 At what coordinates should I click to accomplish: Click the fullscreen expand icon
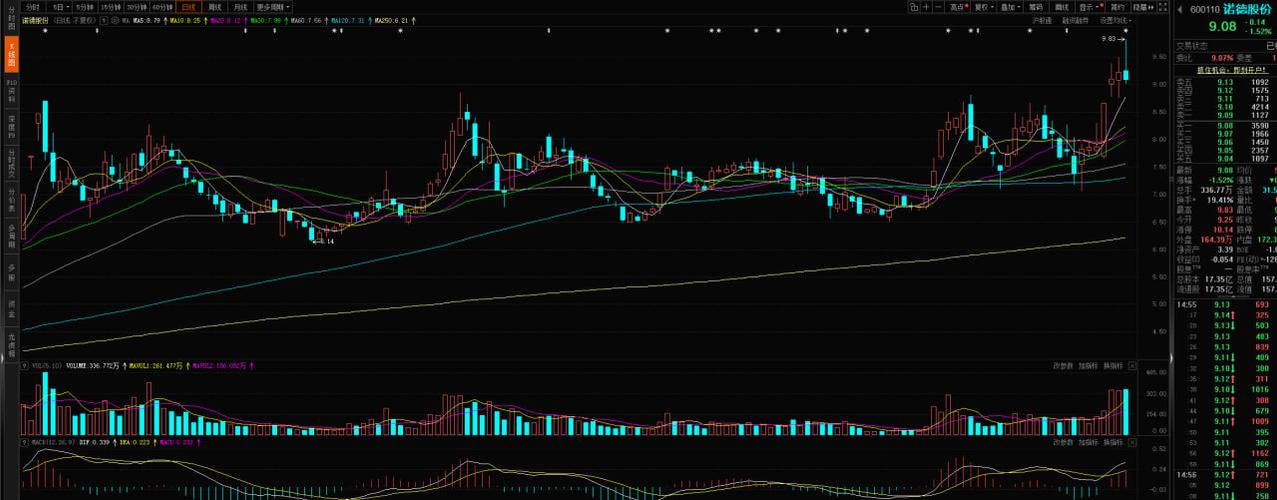(x=1164, y=6)
